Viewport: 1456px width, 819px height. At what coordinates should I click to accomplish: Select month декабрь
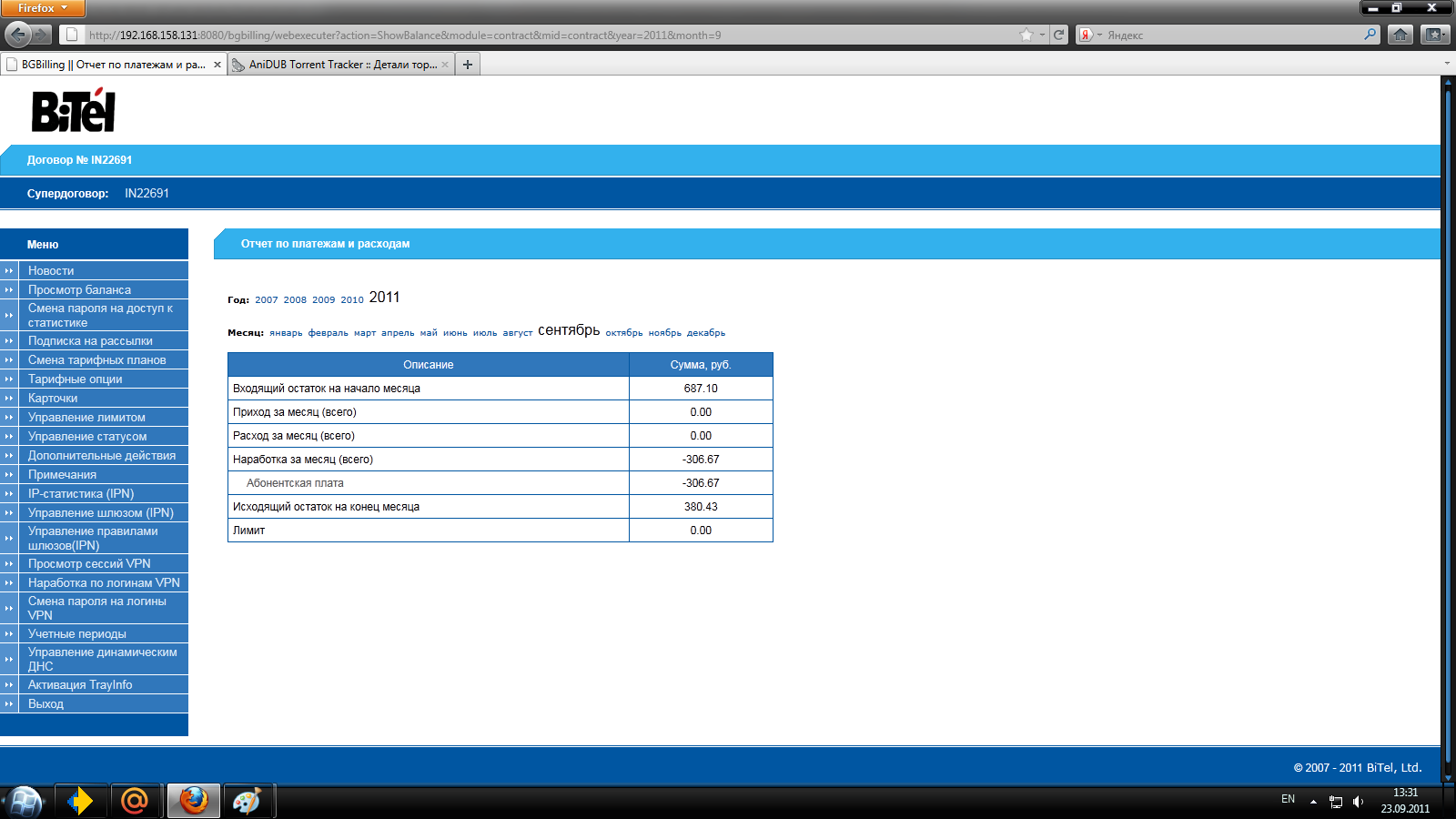coord(706,333)
